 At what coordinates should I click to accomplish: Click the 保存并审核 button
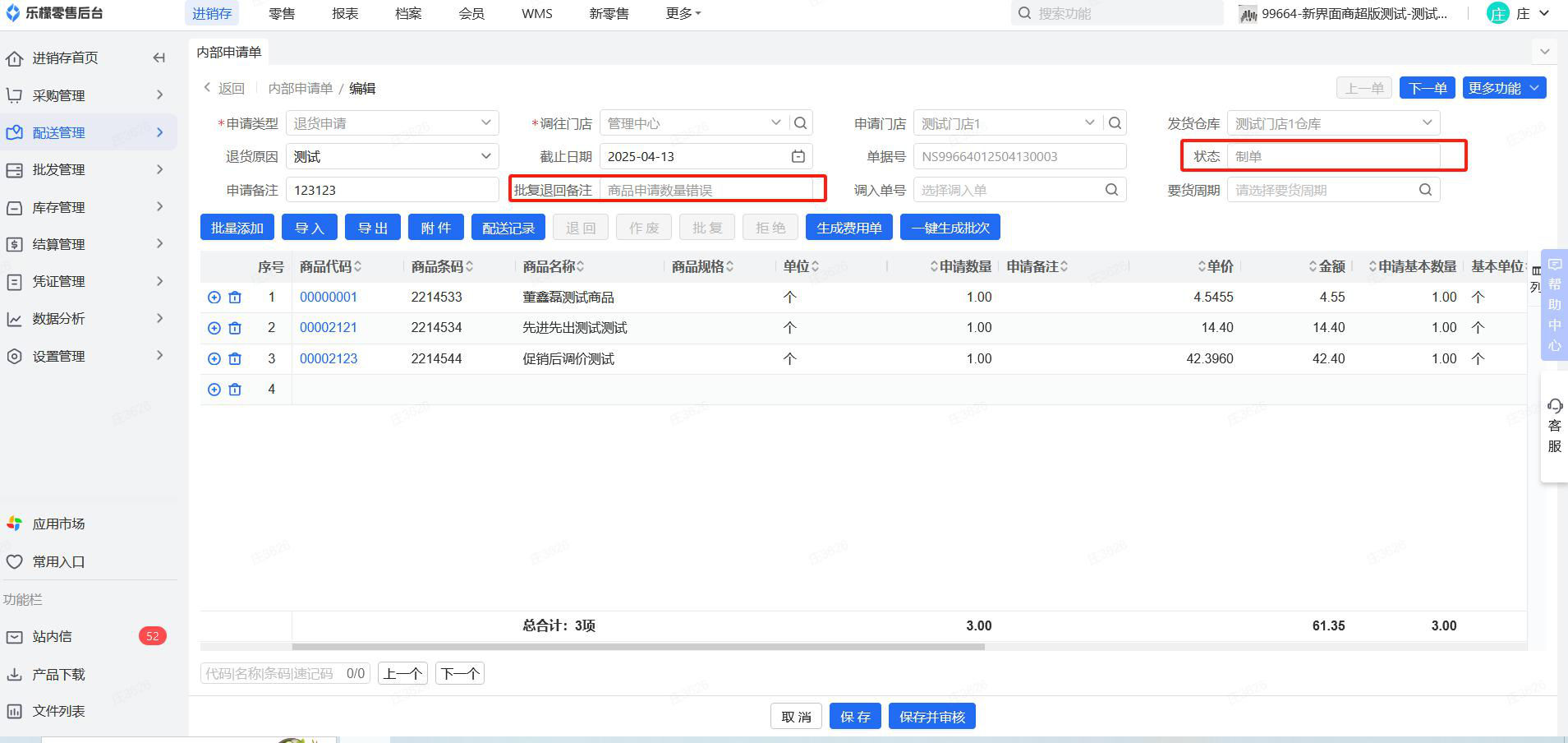tap(931, 717)
